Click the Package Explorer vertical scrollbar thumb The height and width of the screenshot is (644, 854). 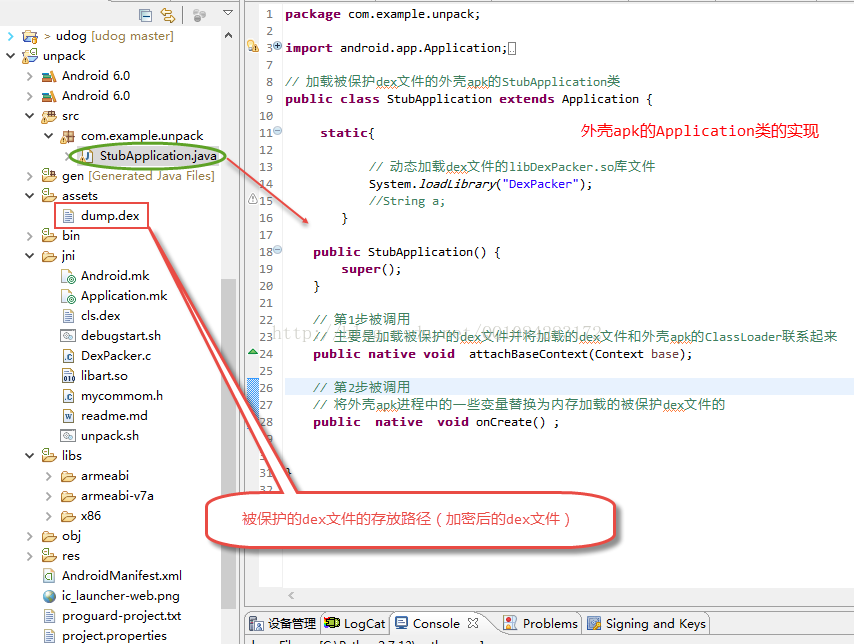pos(228,442)
